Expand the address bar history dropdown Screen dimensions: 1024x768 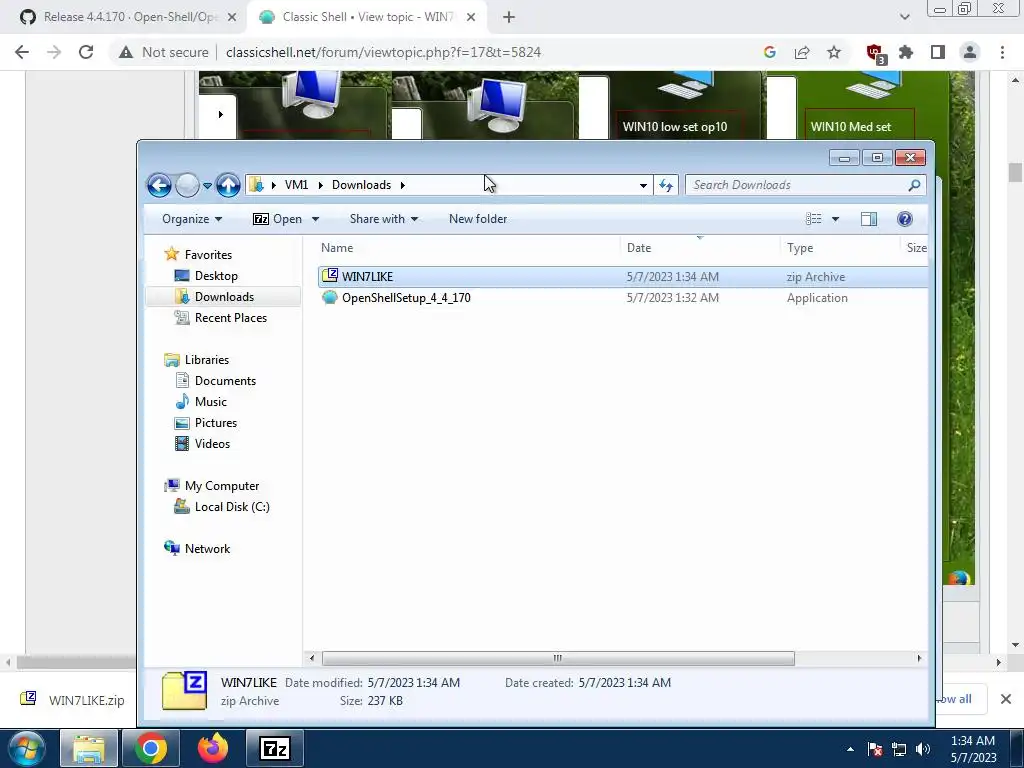click(643, 185)
